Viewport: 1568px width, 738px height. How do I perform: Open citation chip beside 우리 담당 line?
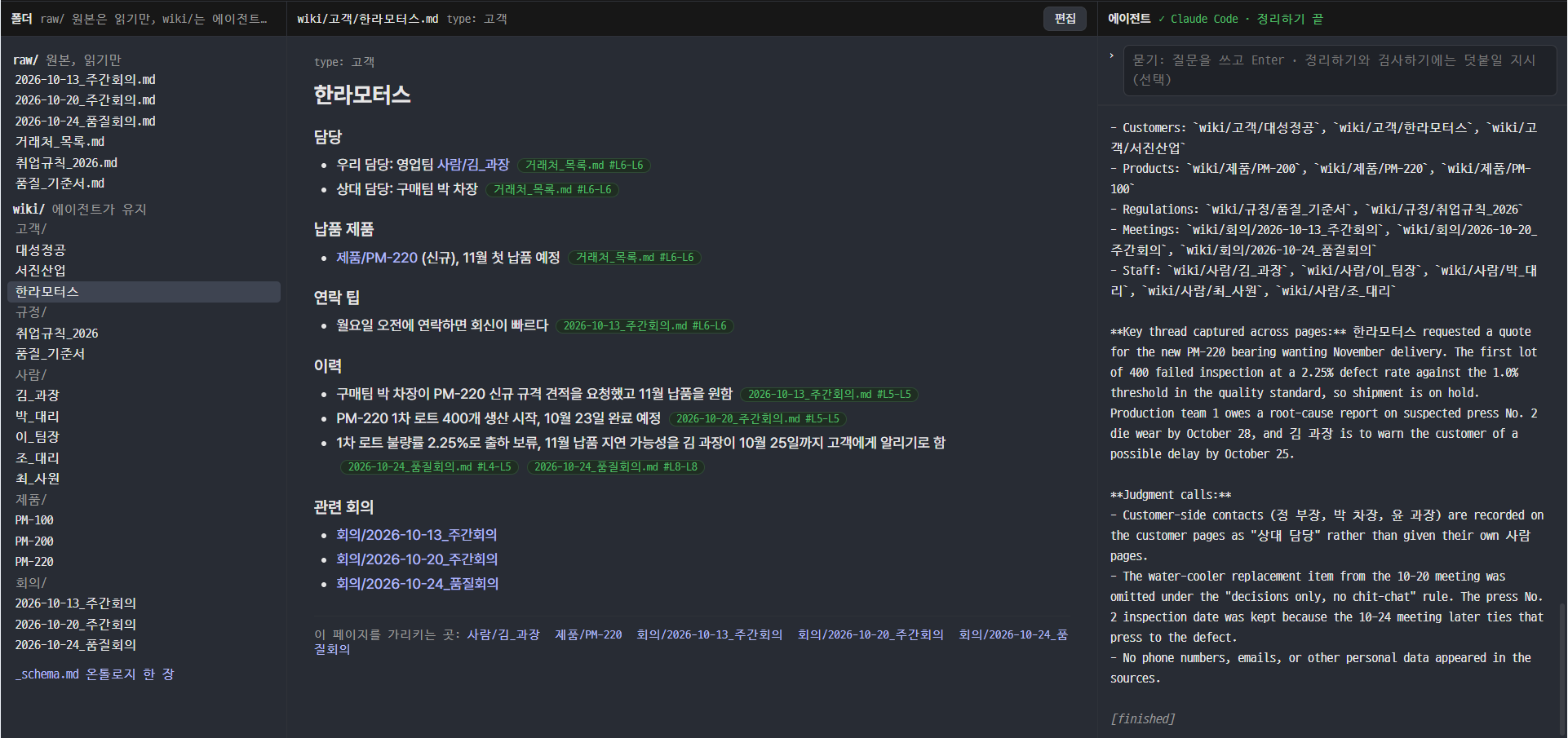pyautogui.click(x=584, y=166)
